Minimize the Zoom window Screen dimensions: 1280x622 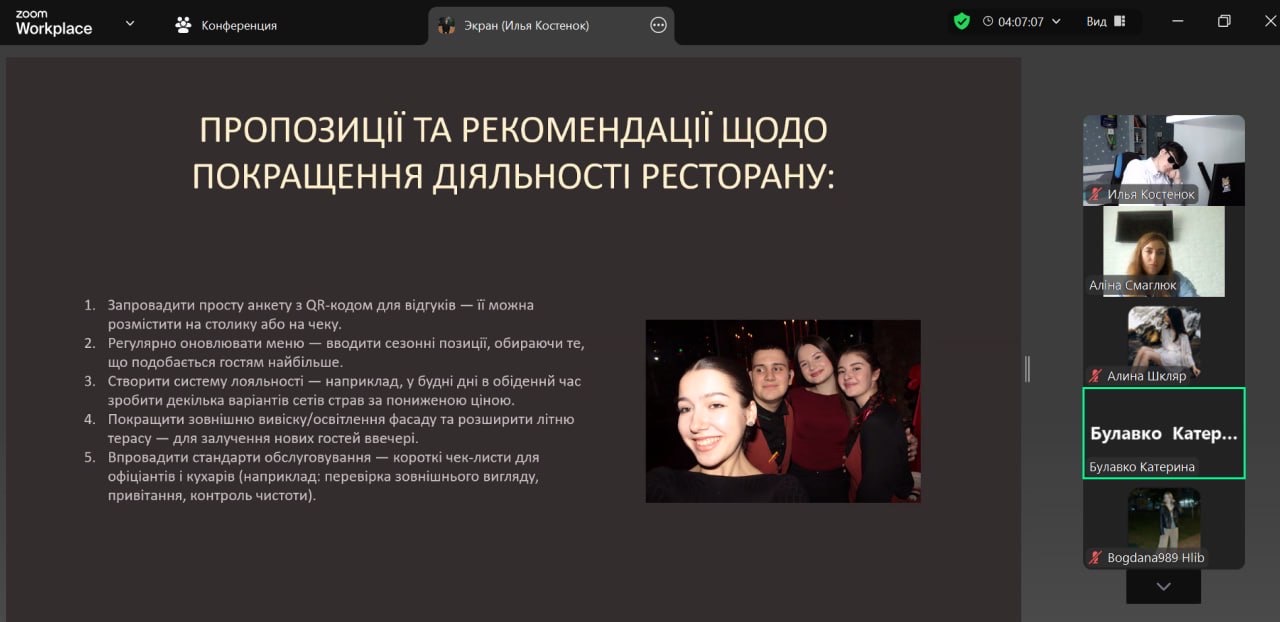pyautogui.click(x=1177, y=21)
